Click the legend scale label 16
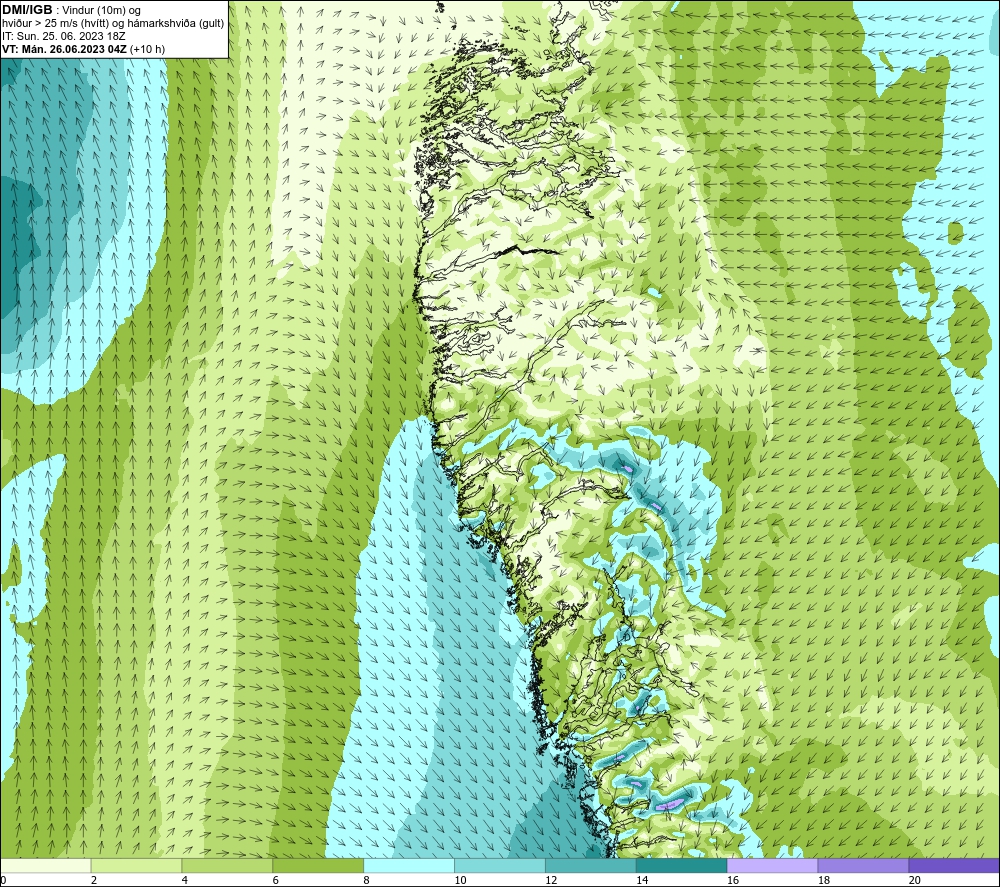The width and height of the screenshot is (1000, 887). pyautogui.click(x=733, y=880)
